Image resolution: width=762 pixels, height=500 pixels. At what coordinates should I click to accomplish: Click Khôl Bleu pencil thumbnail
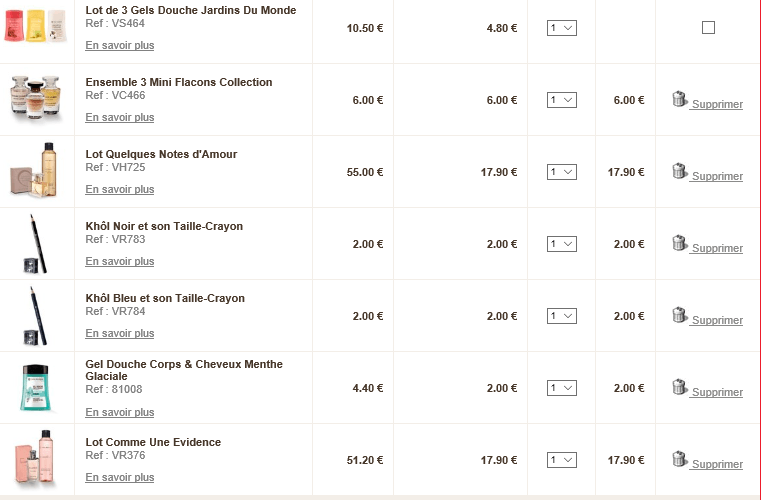point(36,315)
